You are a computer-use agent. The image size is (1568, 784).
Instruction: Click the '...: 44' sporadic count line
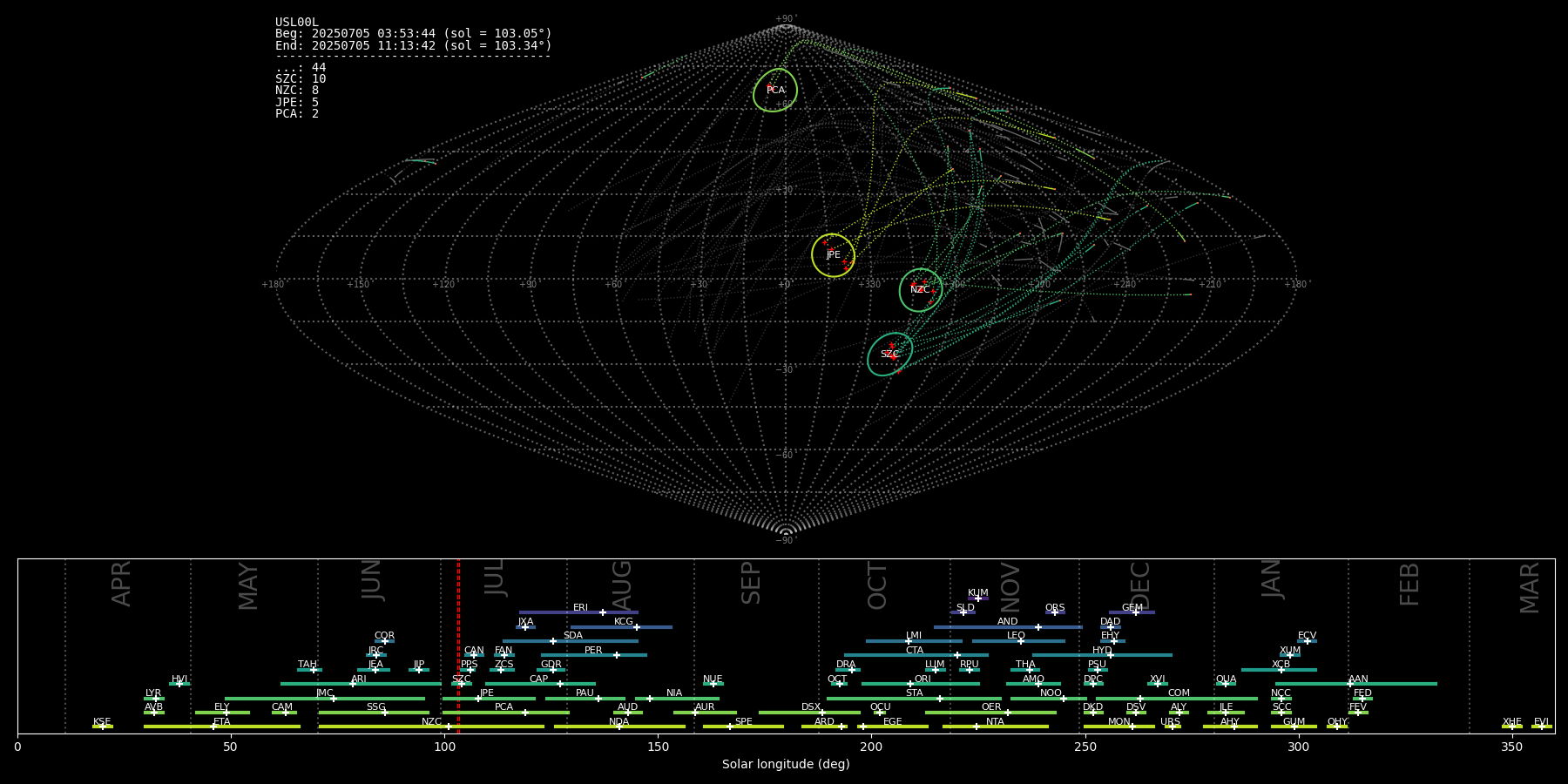click(301, 68)
